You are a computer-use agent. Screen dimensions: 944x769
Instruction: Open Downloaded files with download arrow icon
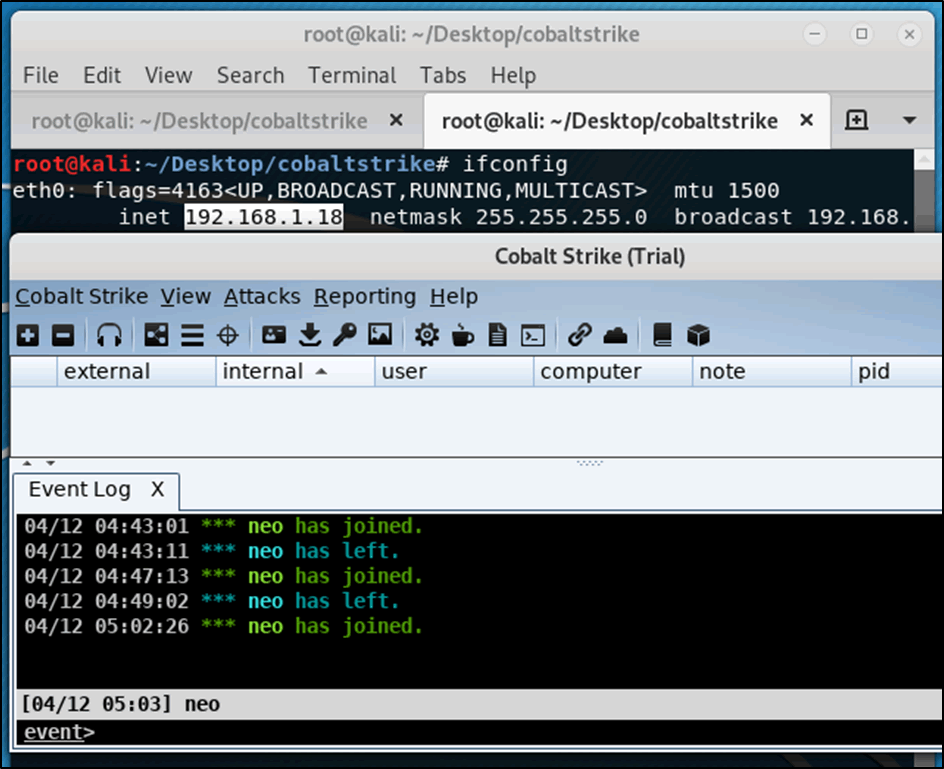tap(309, 335)
